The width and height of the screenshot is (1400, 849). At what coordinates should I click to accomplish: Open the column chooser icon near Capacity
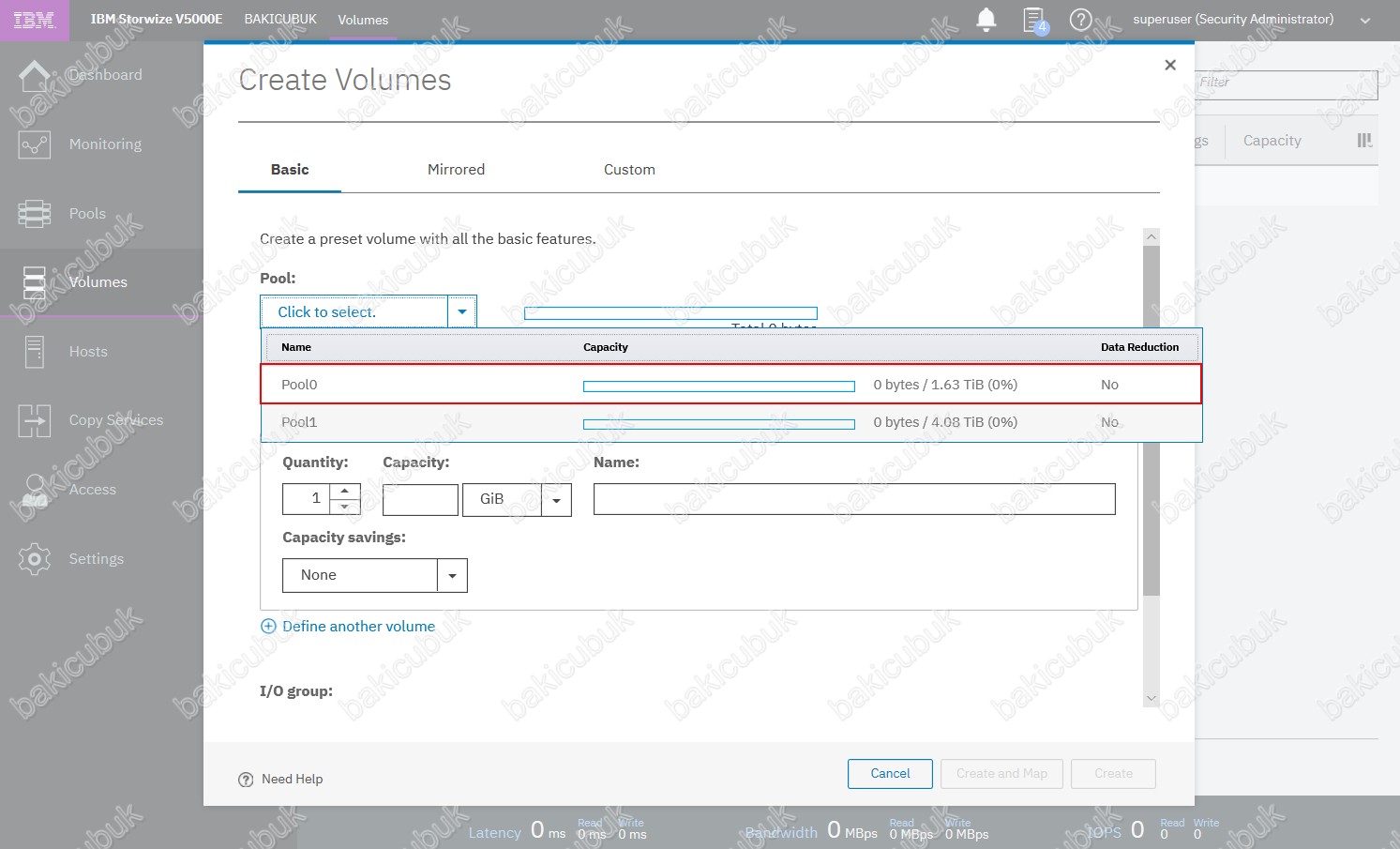[x=1364, y=141]
